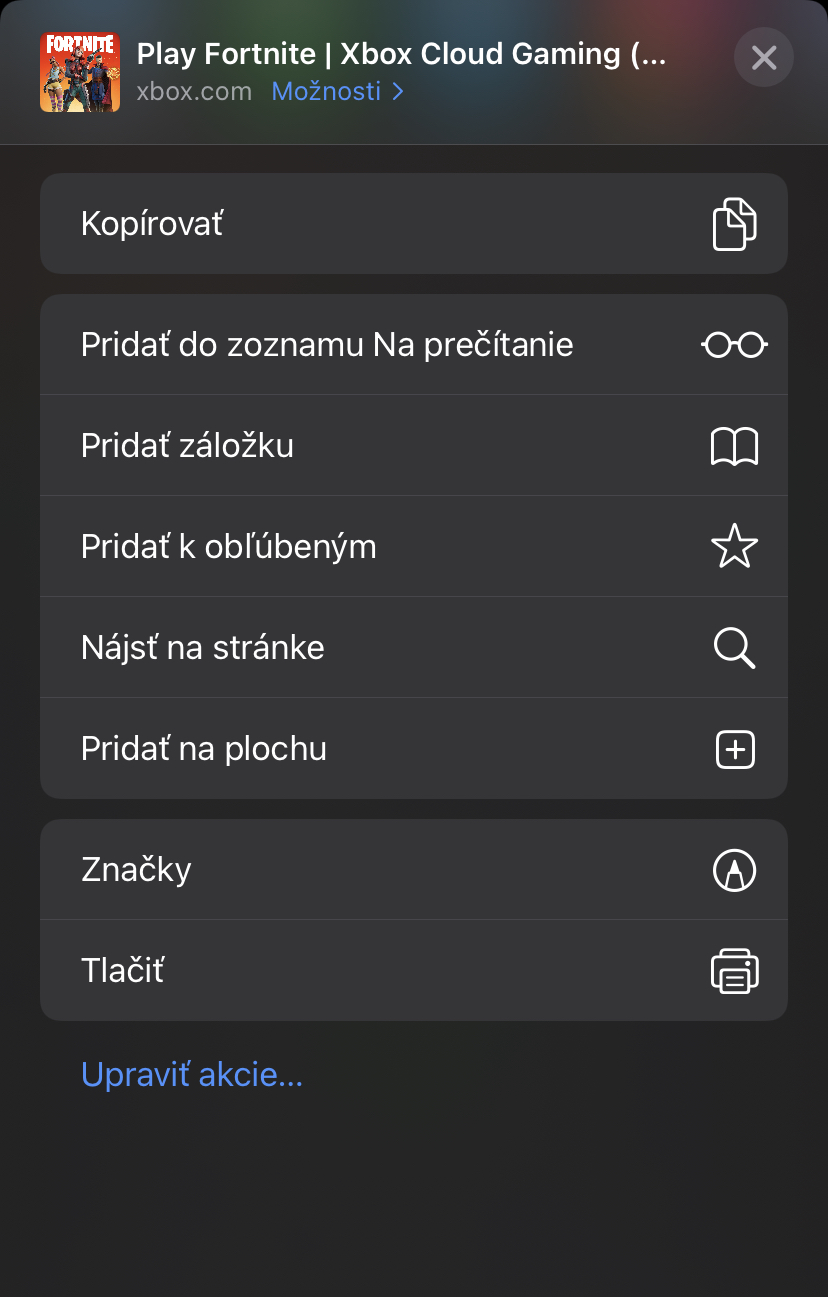
Task: Open Značky markup action
Action: 414,870
